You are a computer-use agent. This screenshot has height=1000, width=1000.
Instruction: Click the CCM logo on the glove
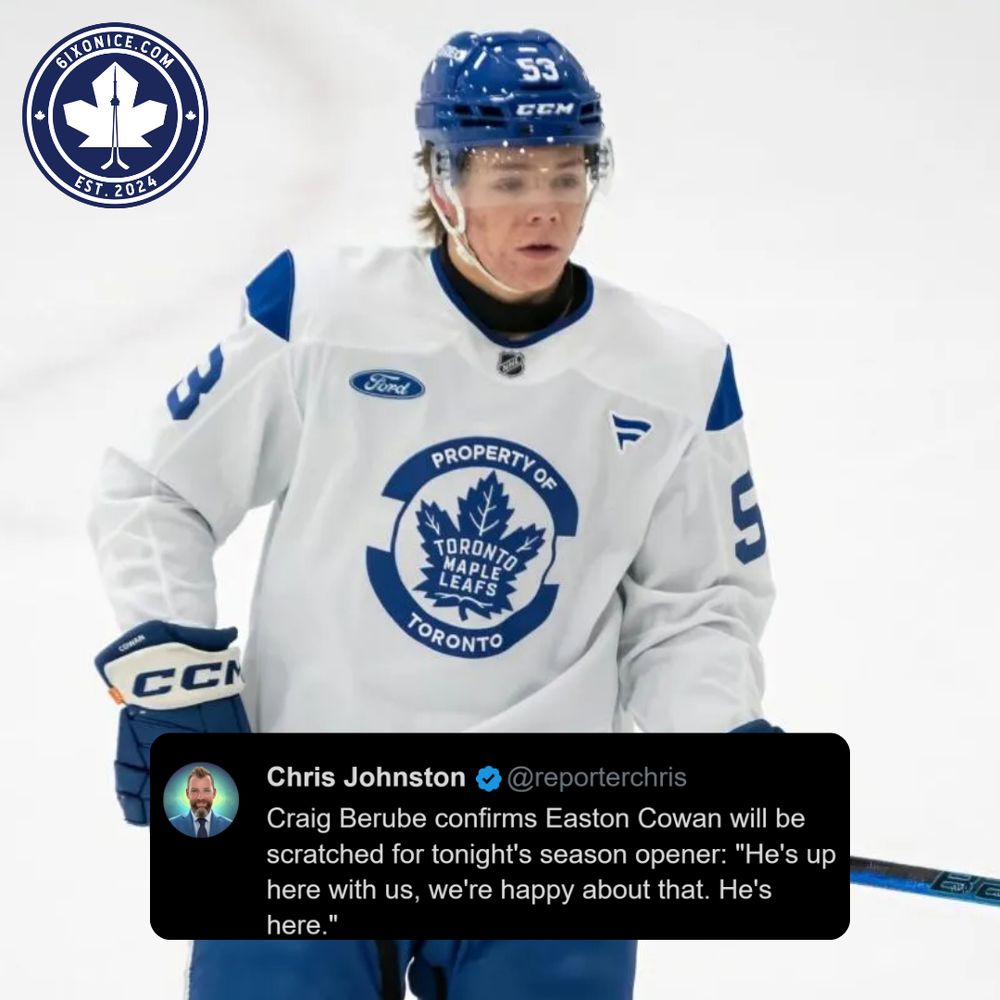pyautogui.click(x=189, y=680)
